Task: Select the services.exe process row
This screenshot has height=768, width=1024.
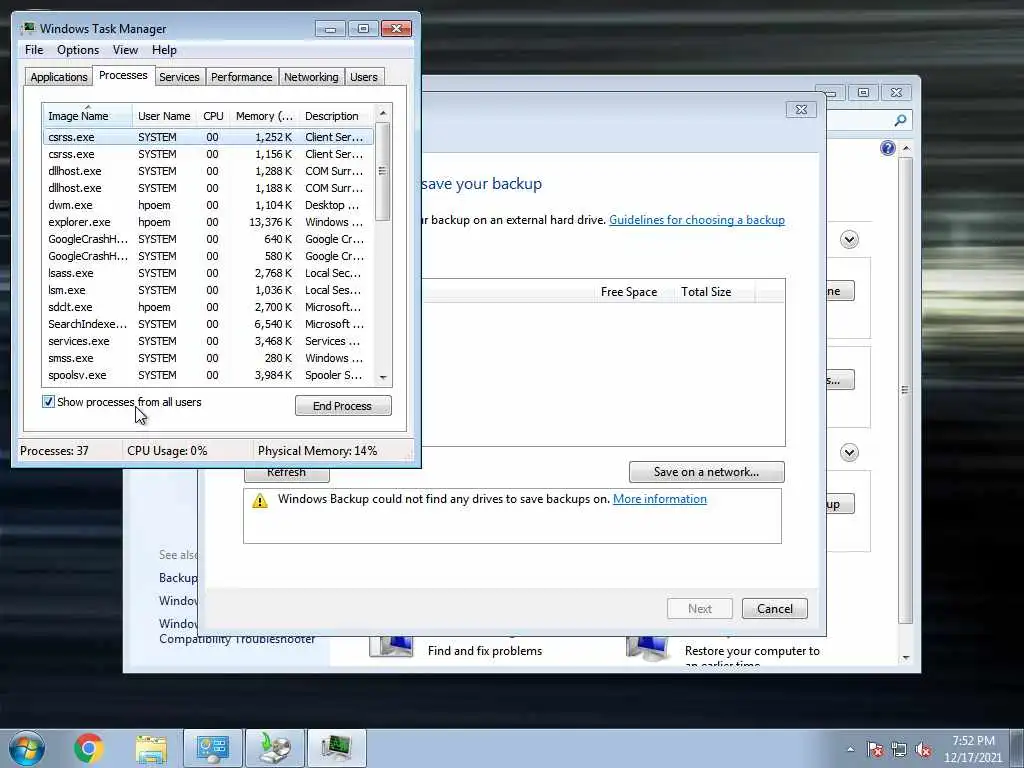Action: (208, 341)
